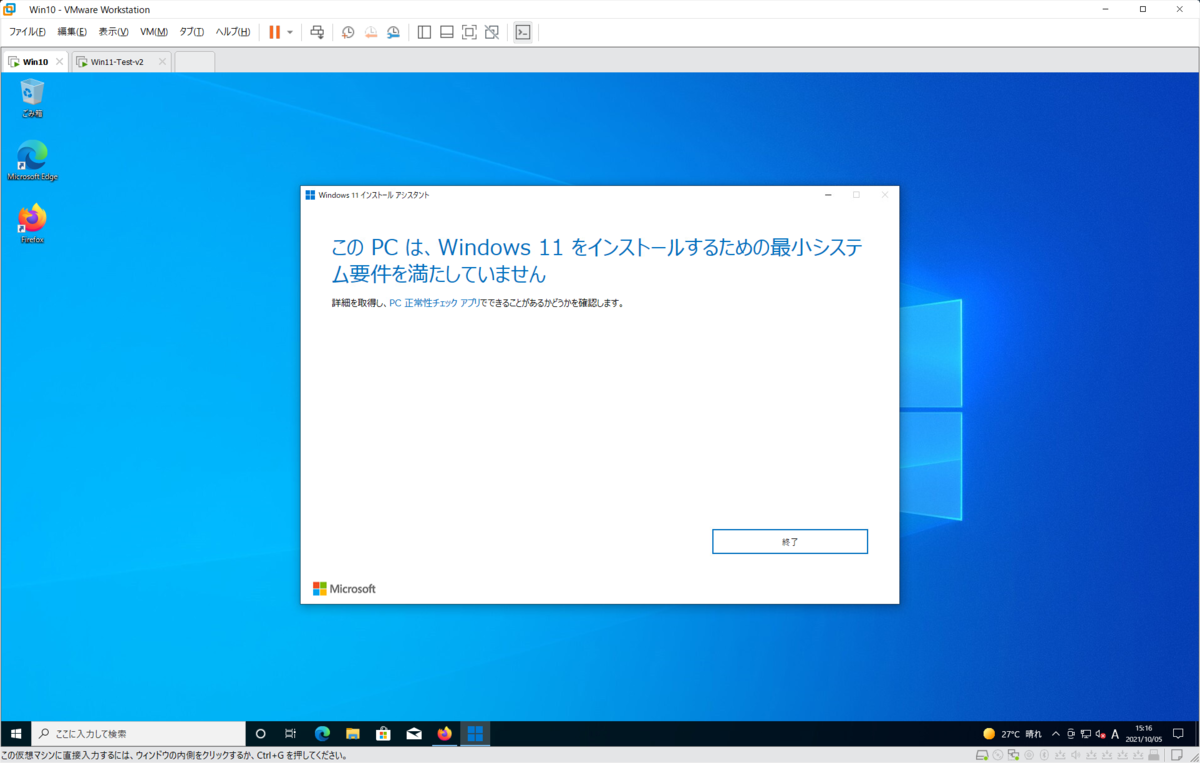The width and height of the screenshot is (1200, 763).
Task: Open the VMware message log icon
Action: pyautogui.click(x=1176, y=755)
